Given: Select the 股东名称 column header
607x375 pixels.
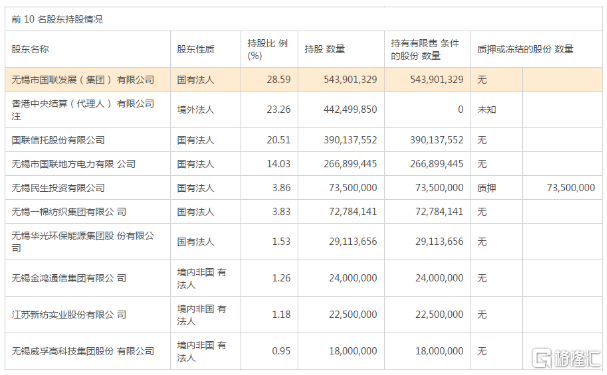Looking at the screenshot, I should pyautogui.click(x=30, y=49).
